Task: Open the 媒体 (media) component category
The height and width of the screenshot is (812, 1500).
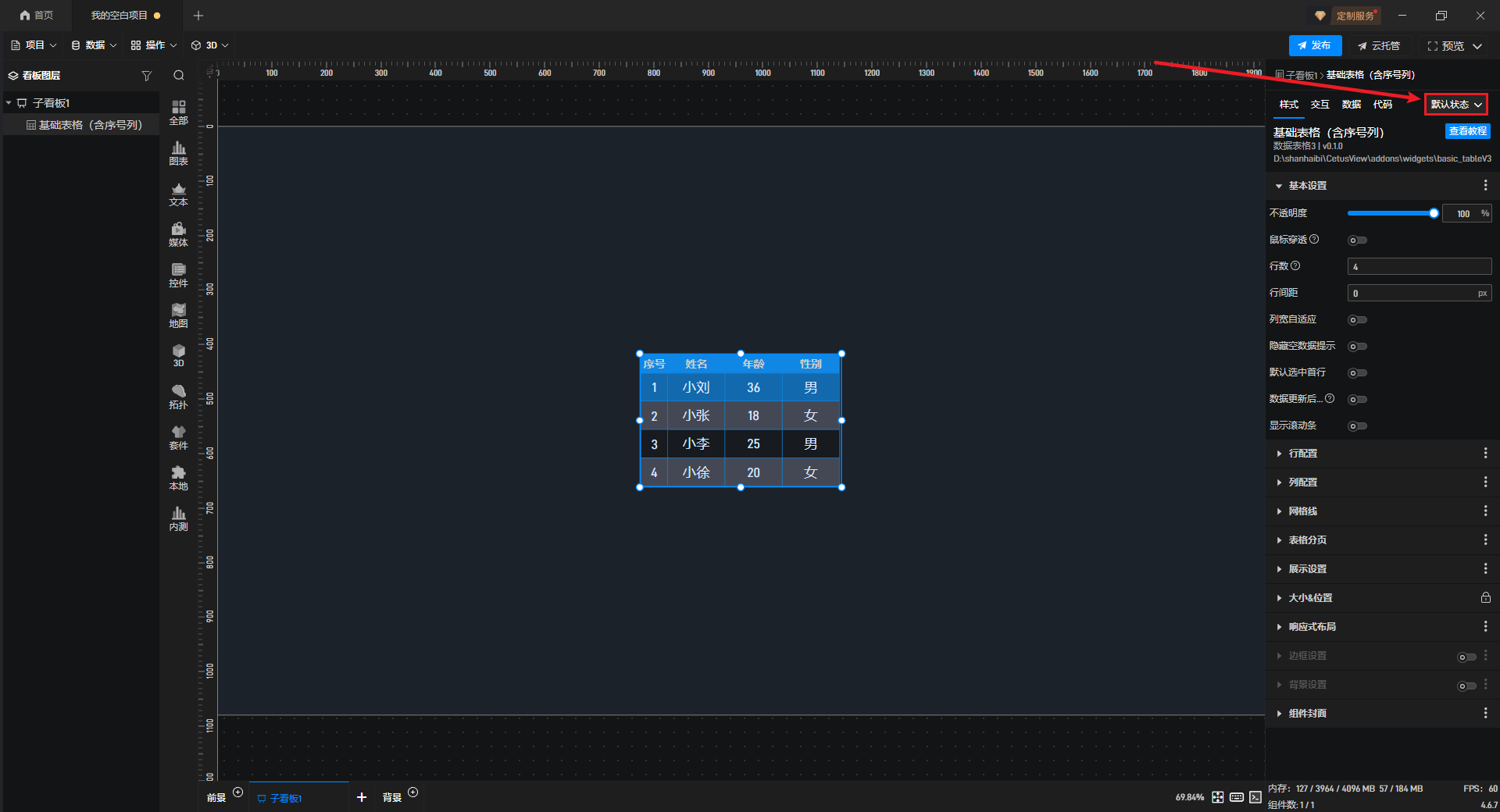Action: coord(178,233)
